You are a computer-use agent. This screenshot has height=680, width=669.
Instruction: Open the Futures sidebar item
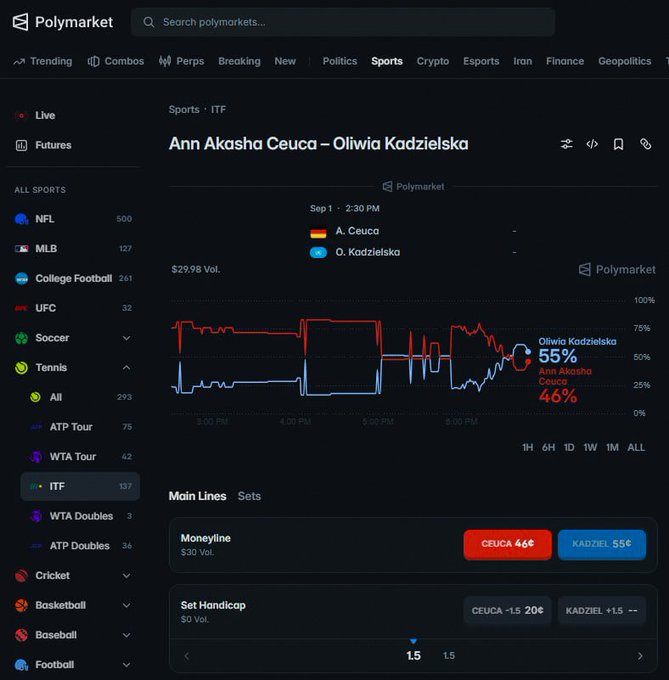pos(53,145)
